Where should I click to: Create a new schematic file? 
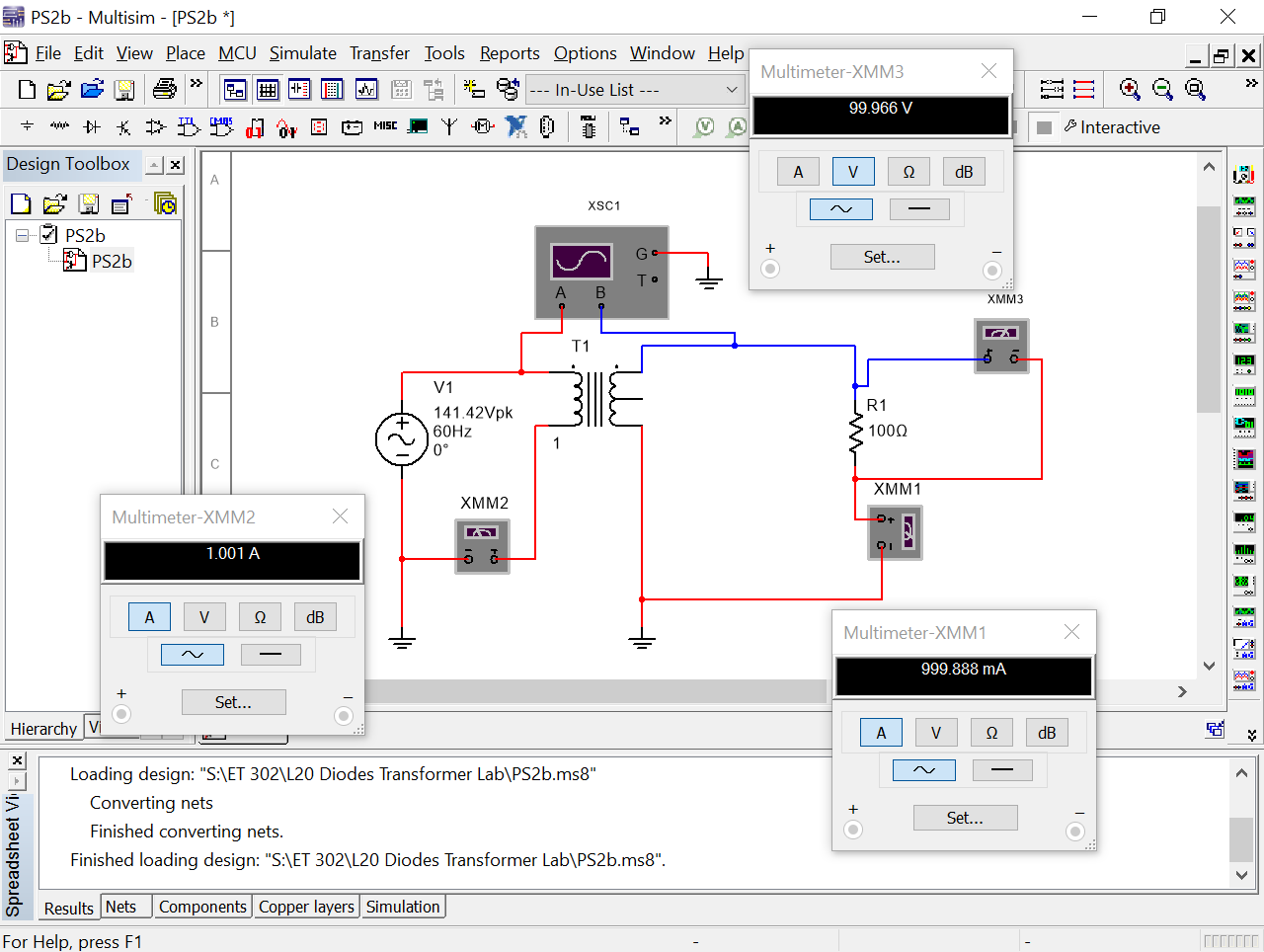[27, 89]
